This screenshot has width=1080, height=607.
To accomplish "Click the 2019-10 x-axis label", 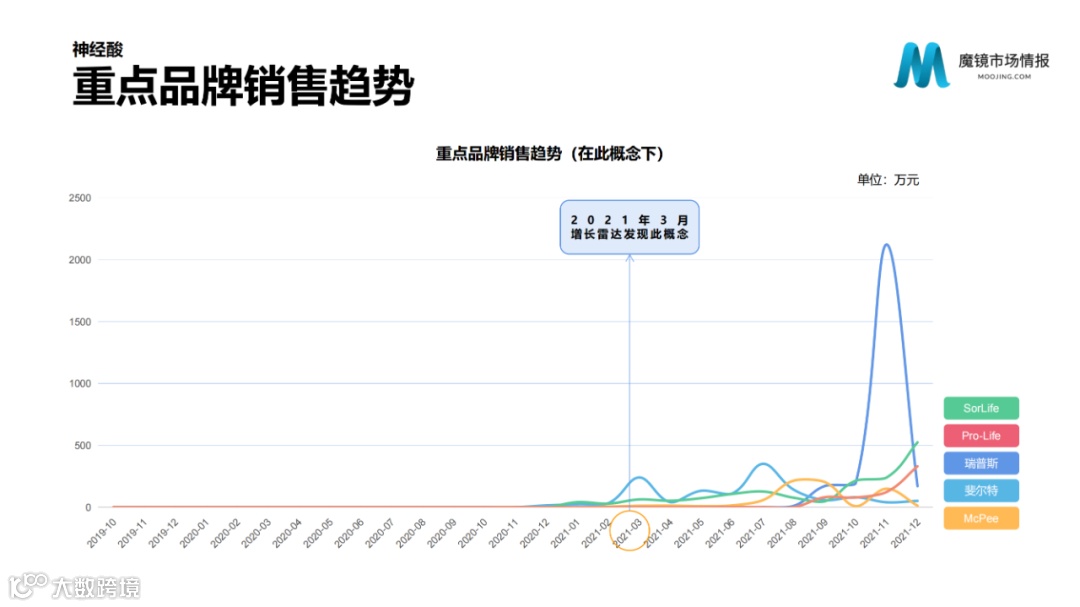I will [x=102, y=533].
